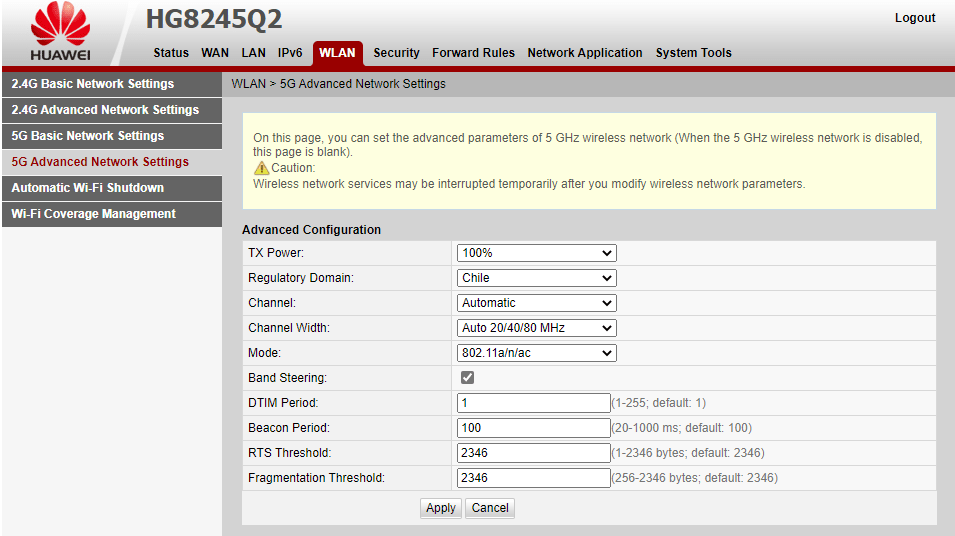Toggle the Band Steering checkbox
Image resolution: width=955 pixels, height=536 pixels.
point(467,378)
